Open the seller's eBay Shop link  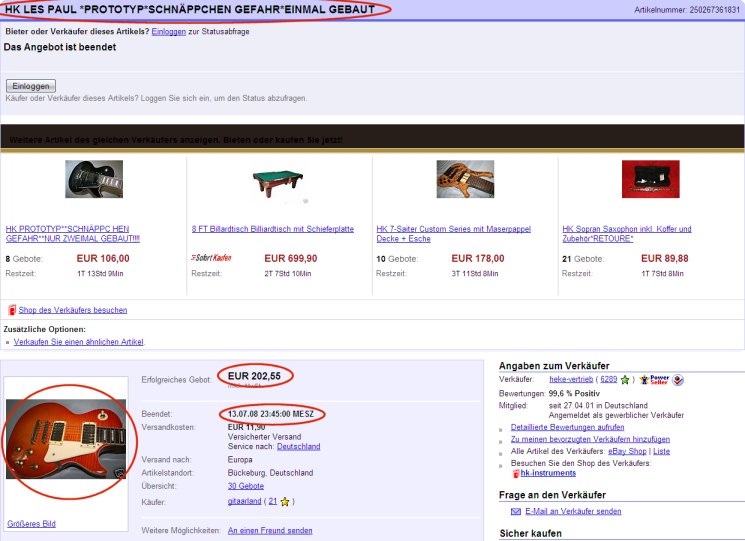[x=627, y=451]
